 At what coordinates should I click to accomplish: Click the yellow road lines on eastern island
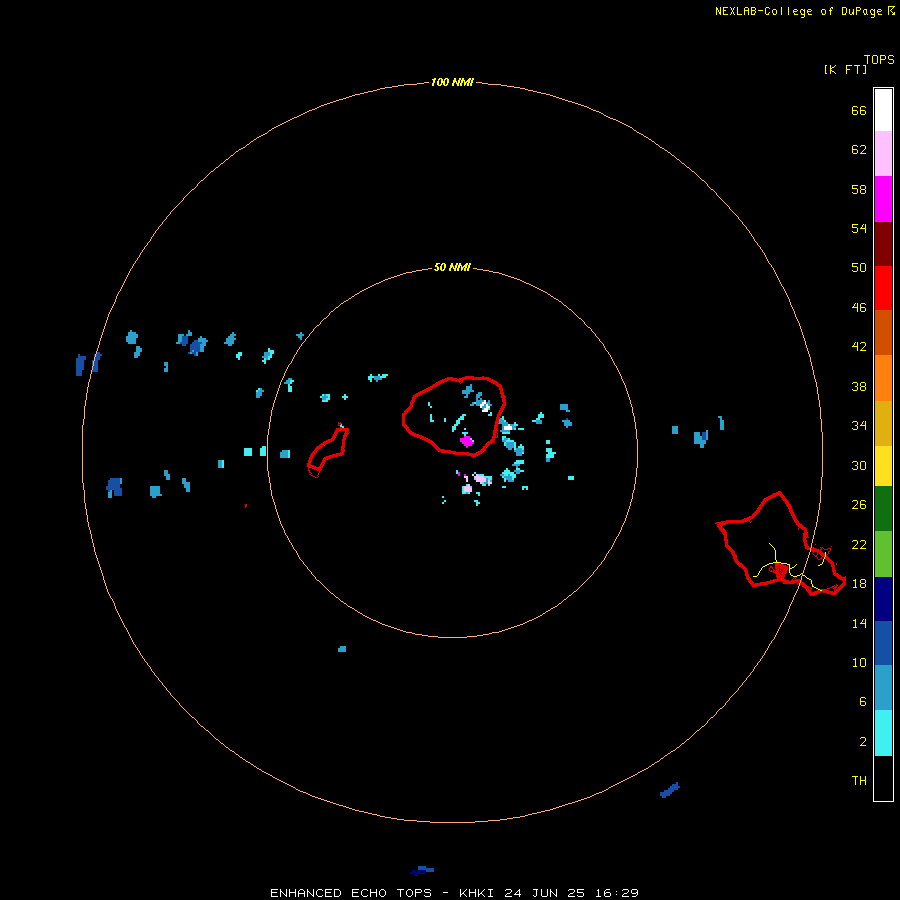click(x=791, y=567)
